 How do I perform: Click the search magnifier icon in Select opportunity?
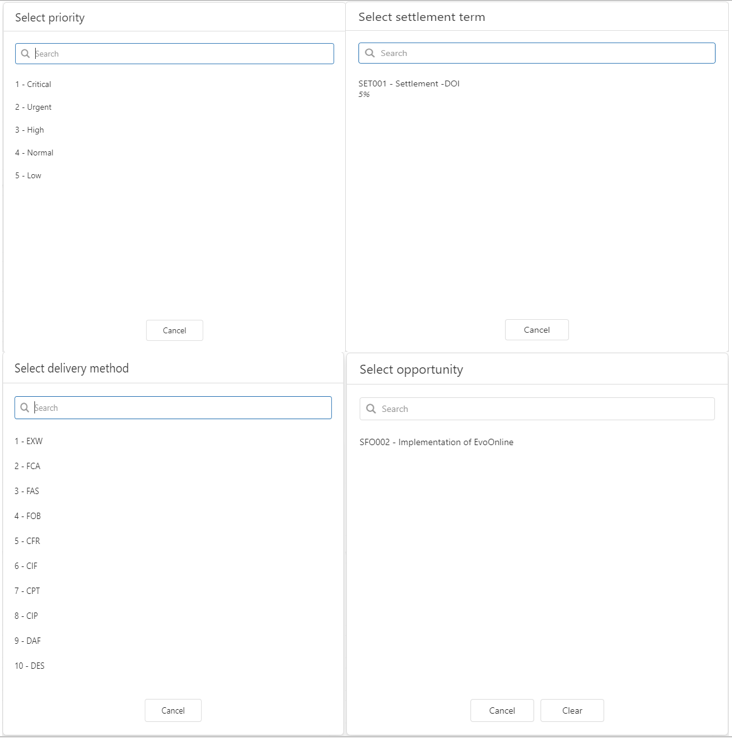(371, 409)
